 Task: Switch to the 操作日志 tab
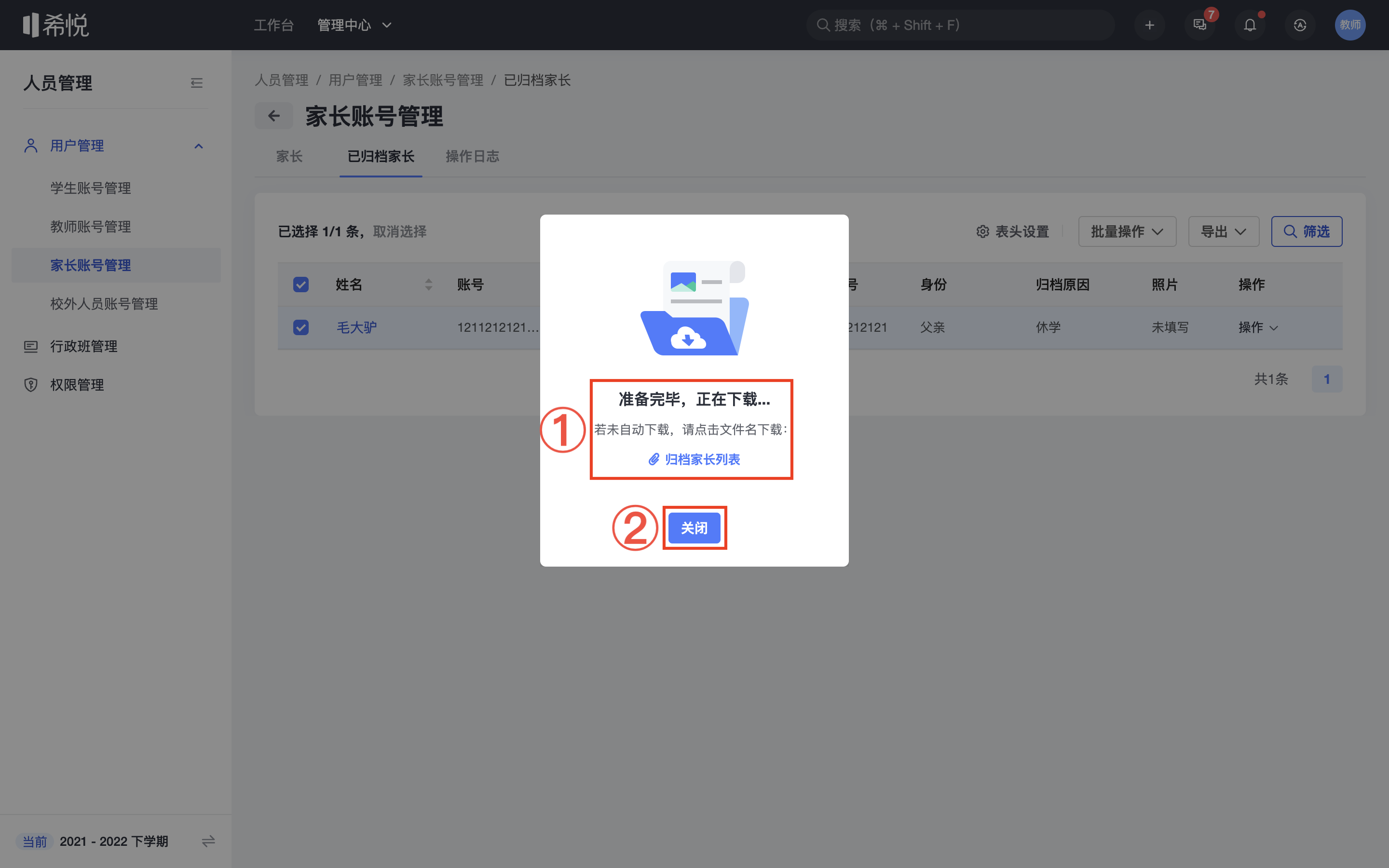(x=472, y=156)
